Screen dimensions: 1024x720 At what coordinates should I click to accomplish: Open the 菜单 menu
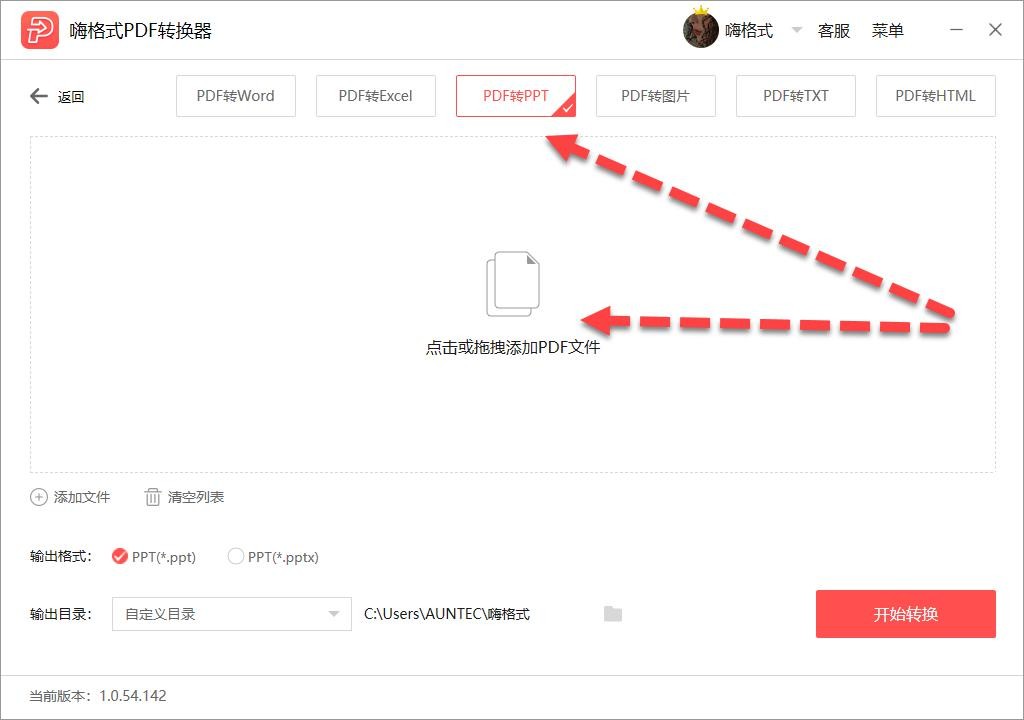pos(888,31)
